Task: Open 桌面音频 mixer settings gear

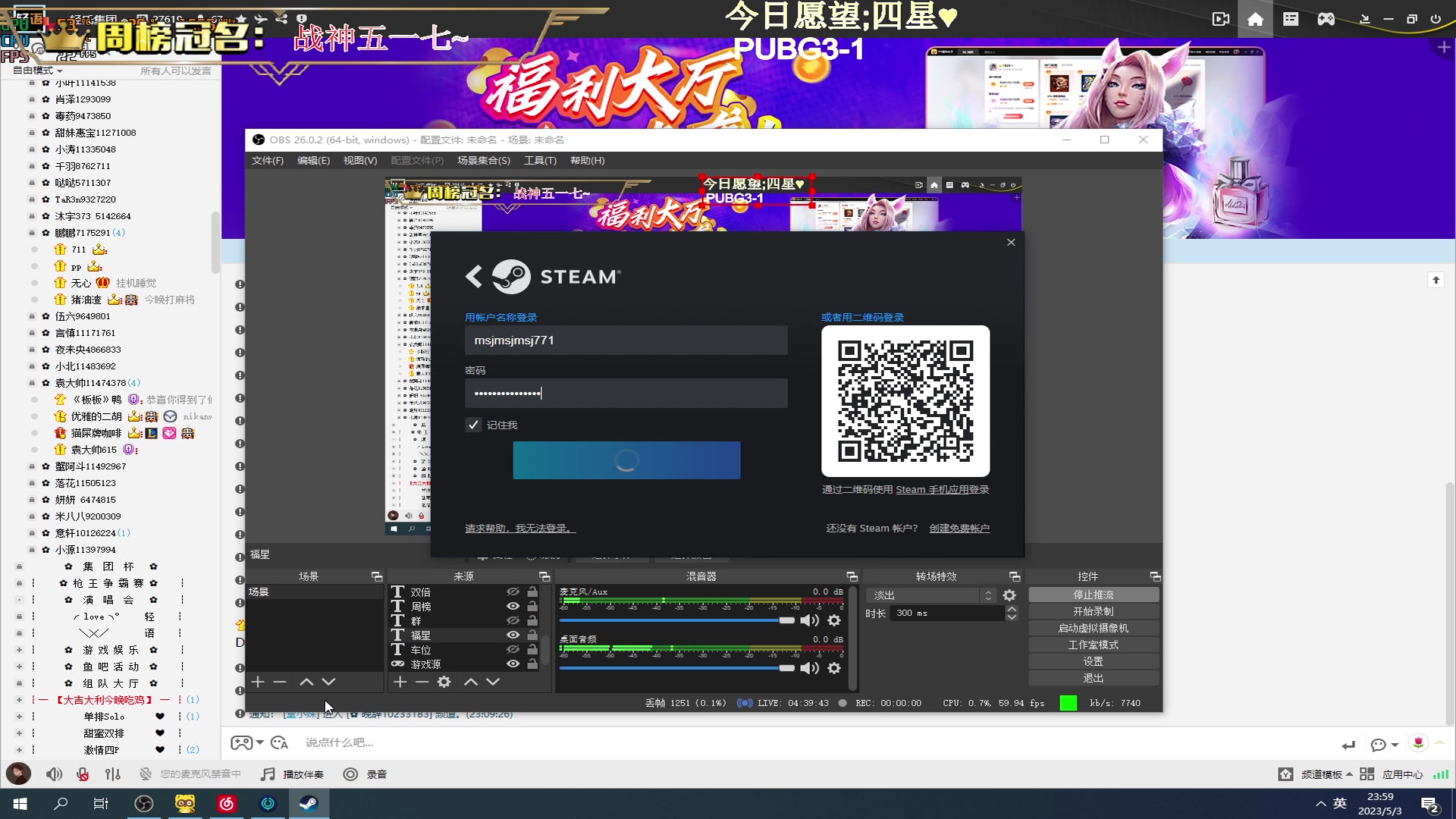Action: [834, 668]
